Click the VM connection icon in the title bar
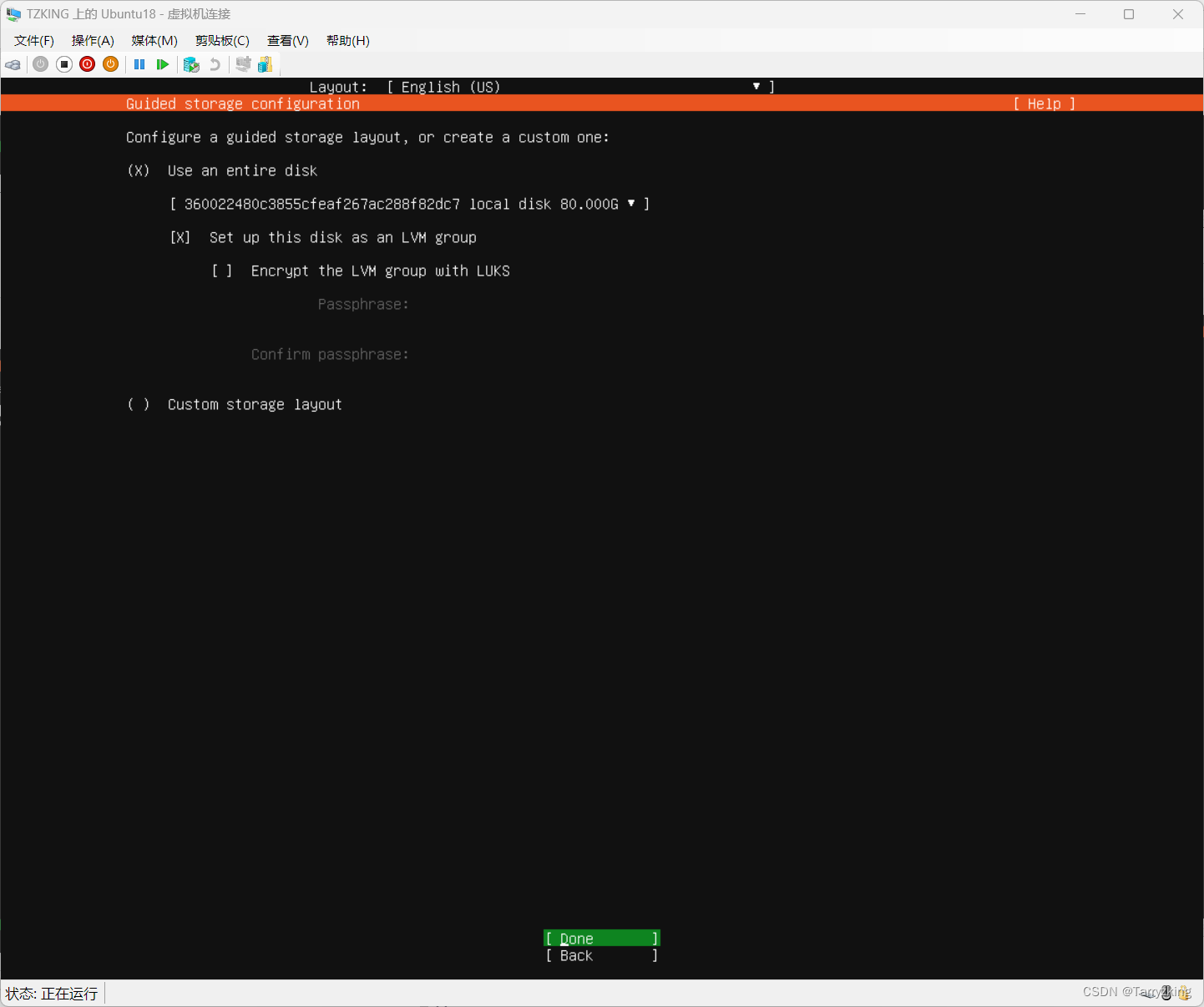Viewport: 1204px width, 1007px height. (x=13, y=14)
